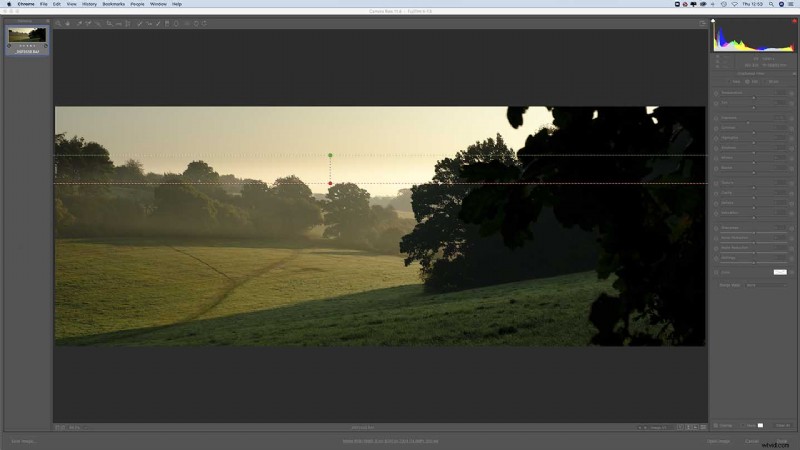Select the New radio button
Viewport: 800px width, 450px height.
(730, 82)
